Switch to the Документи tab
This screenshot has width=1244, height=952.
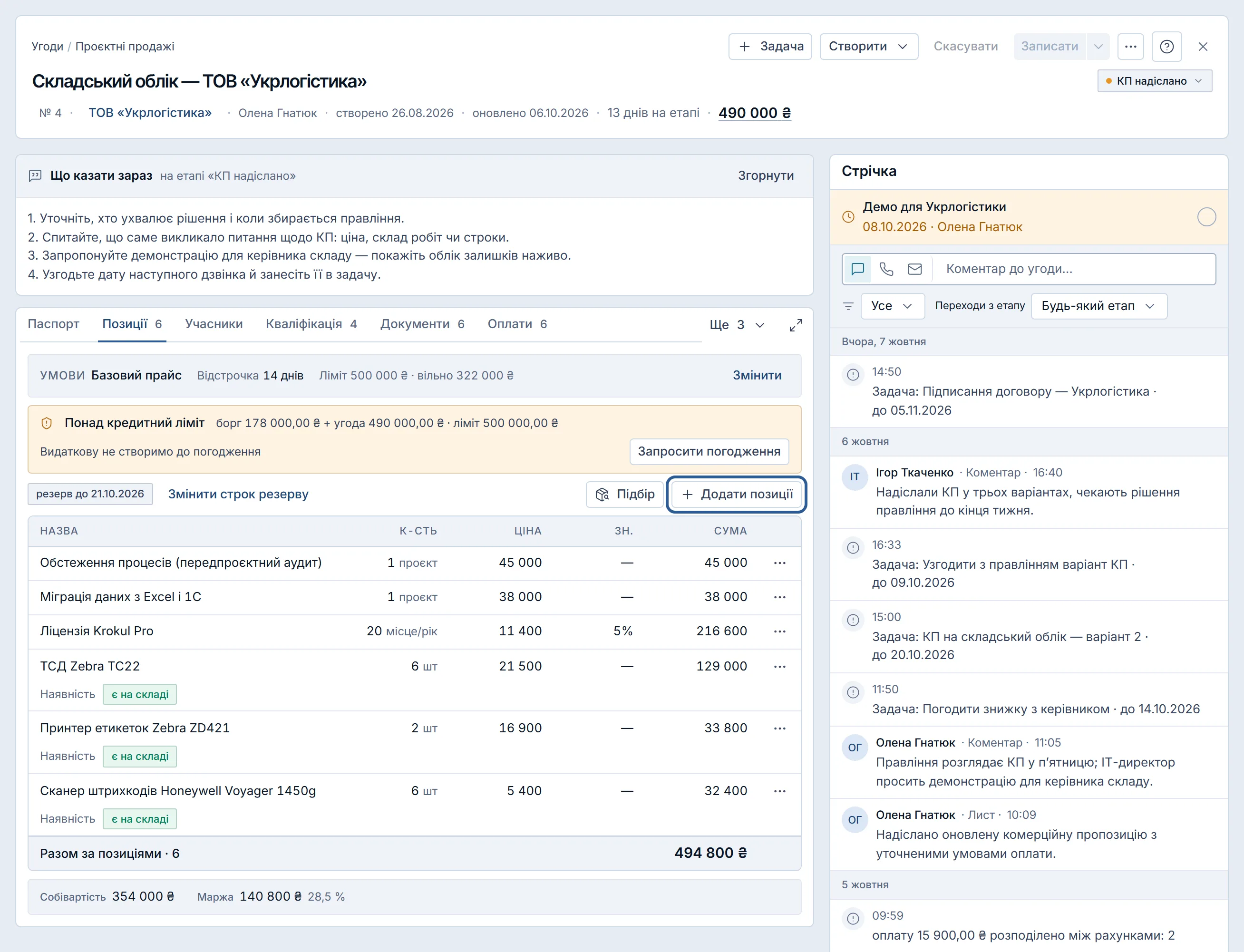422,324
